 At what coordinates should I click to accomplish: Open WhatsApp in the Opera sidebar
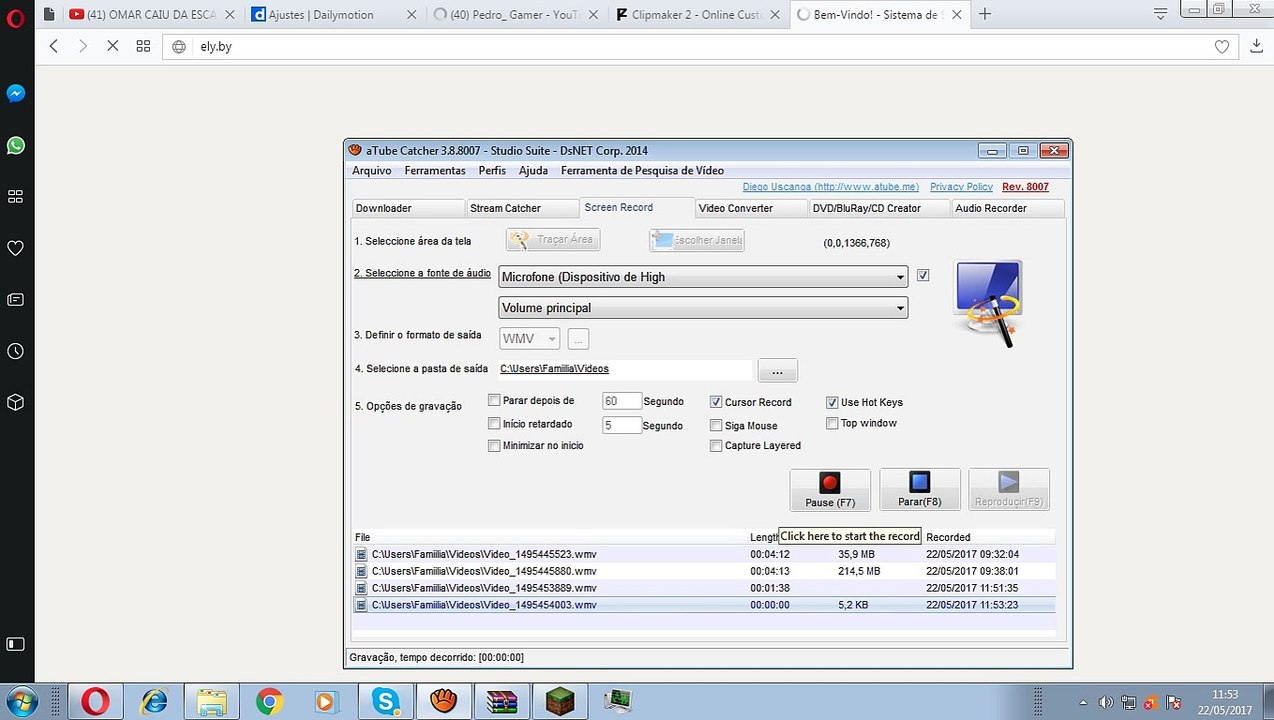(x=16, y=145)
